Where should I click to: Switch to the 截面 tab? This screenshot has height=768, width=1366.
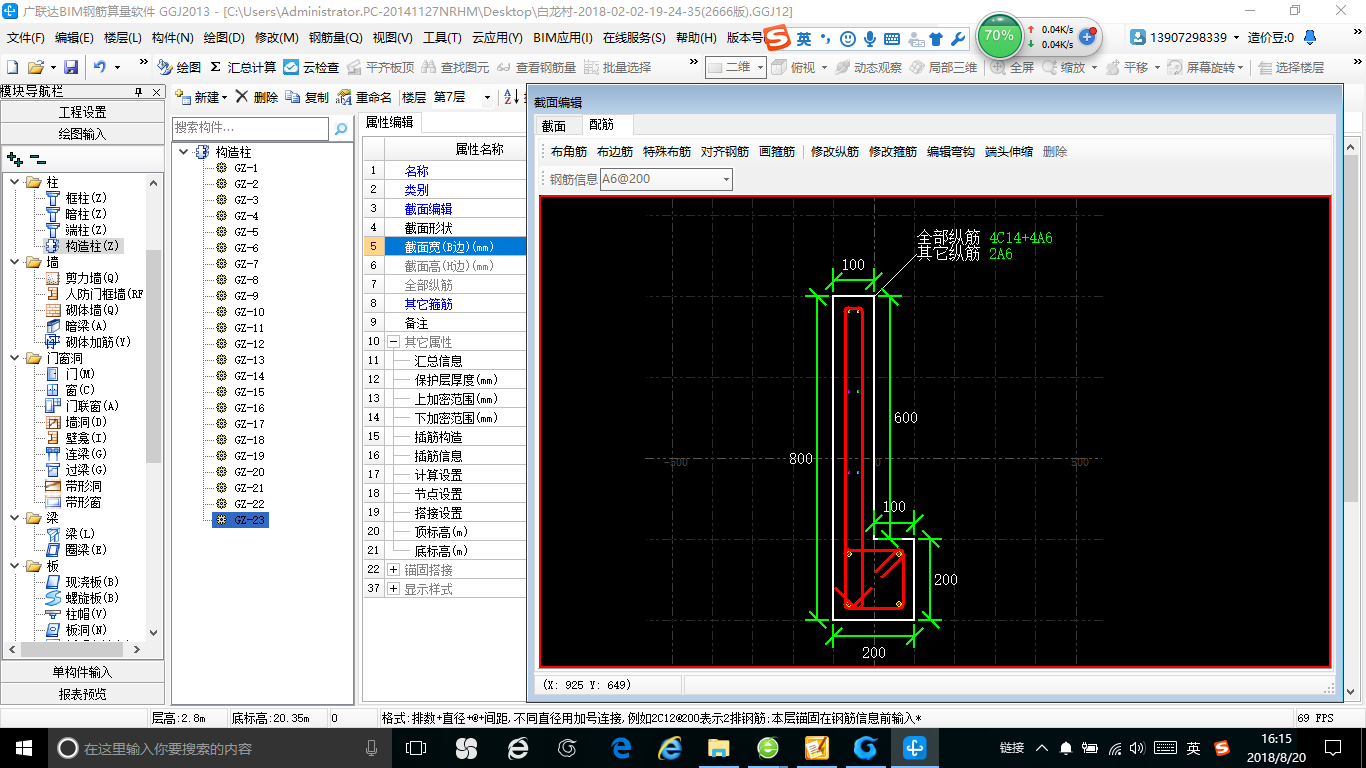[553, 125]
